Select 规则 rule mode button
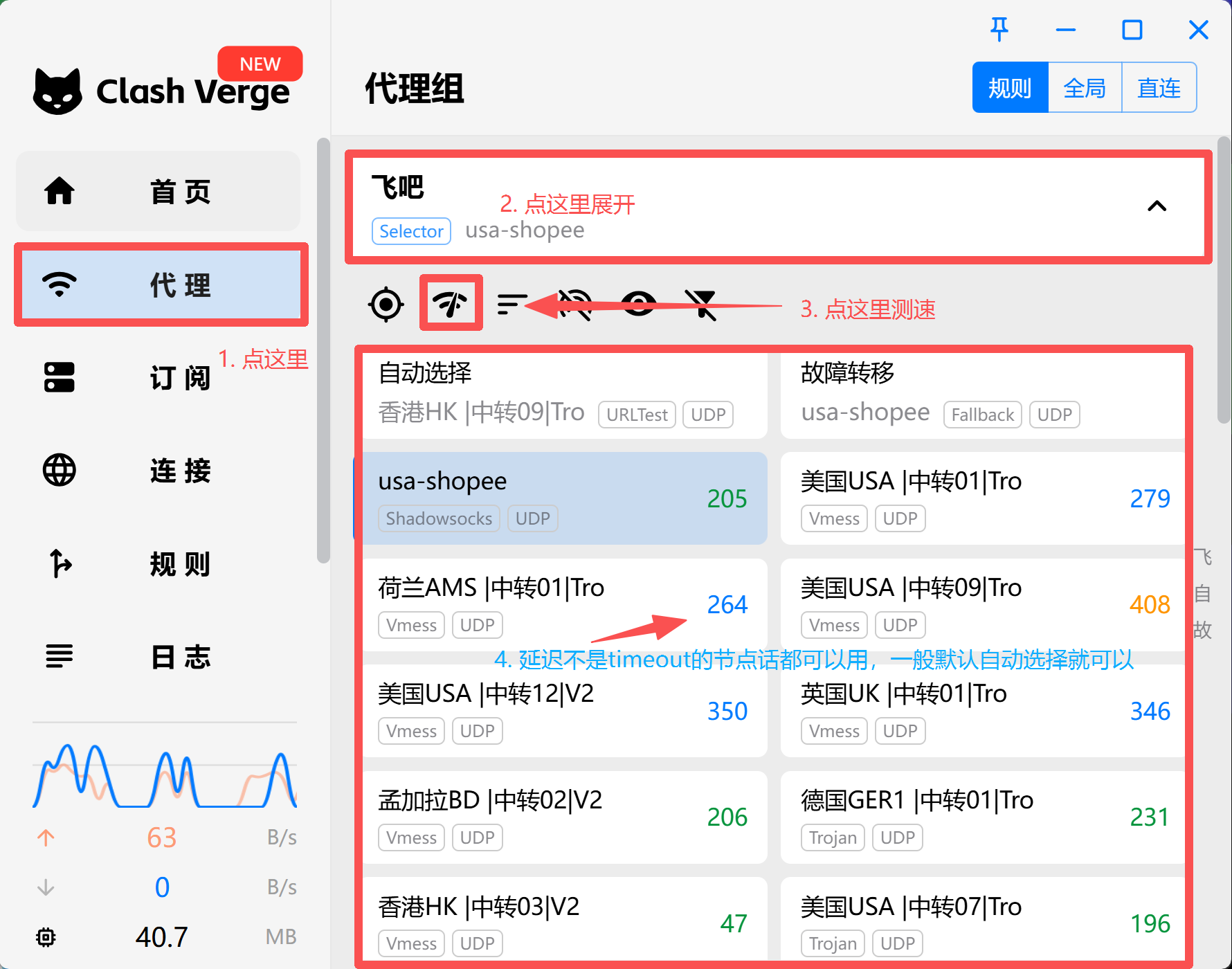Screen dimensions: 1232x969 point(1010,88)
